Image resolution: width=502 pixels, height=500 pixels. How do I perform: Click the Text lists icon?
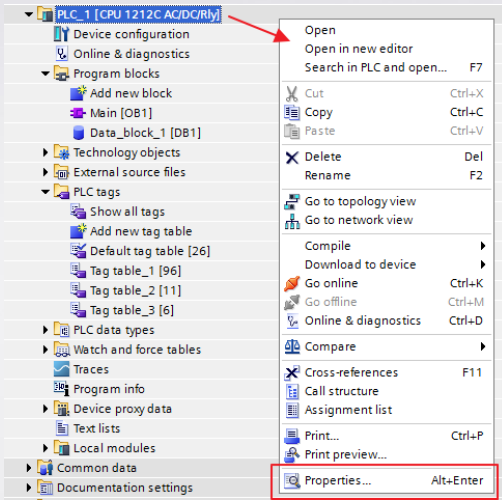62,428
